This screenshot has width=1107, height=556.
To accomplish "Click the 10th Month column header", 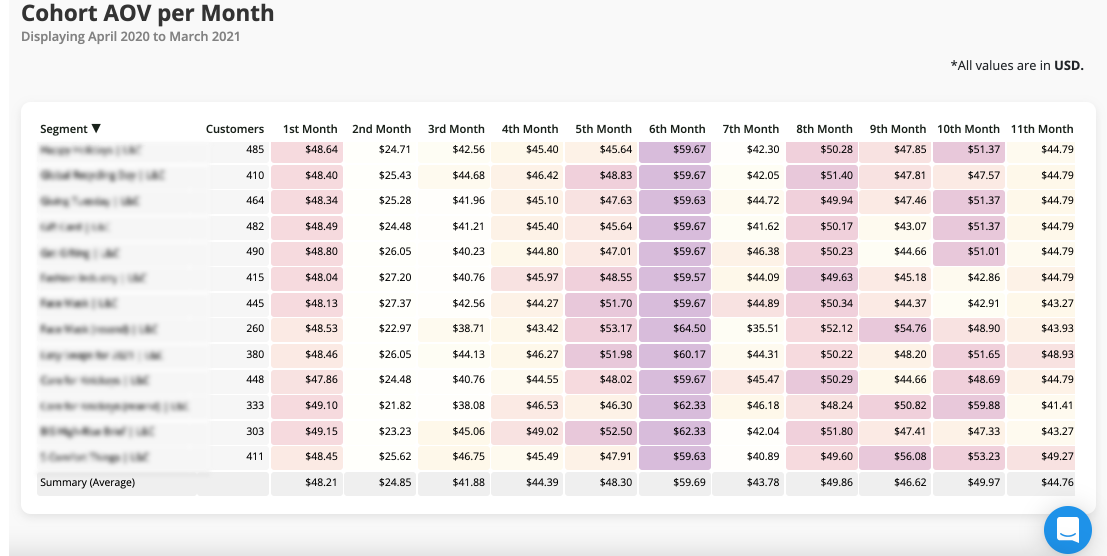I will click(969, 129).
